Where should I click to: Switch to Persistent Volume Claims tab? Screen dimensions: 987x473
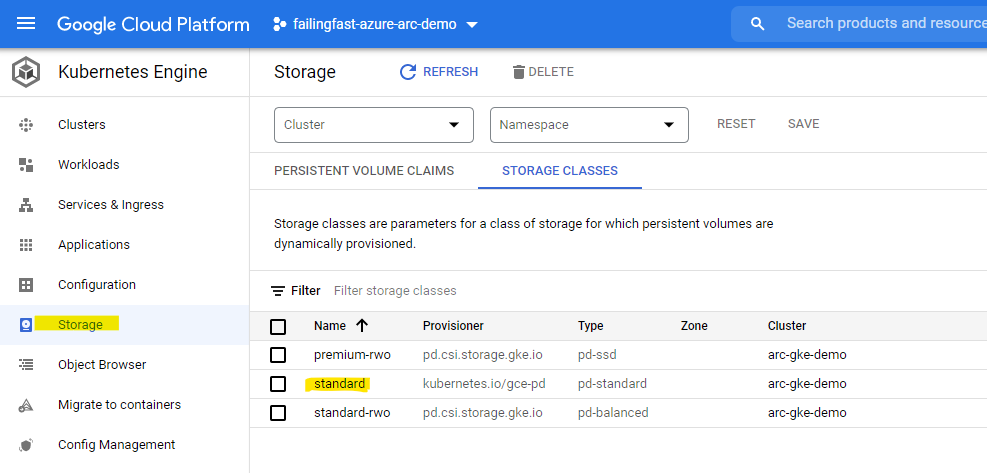coord(364,171)
